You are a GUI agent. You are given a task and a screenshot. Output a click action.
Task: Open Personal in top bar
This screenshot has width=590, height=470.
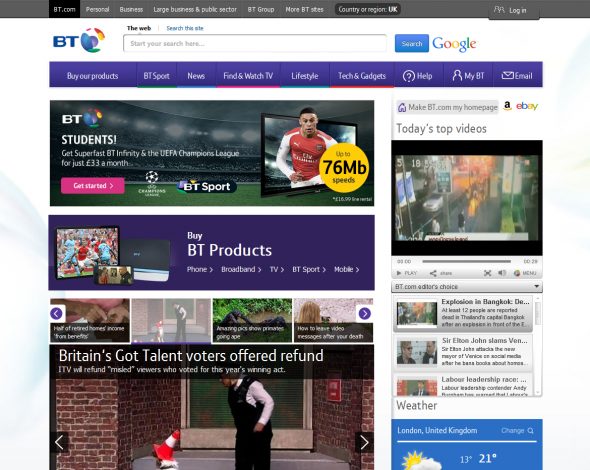click(97, 9)
